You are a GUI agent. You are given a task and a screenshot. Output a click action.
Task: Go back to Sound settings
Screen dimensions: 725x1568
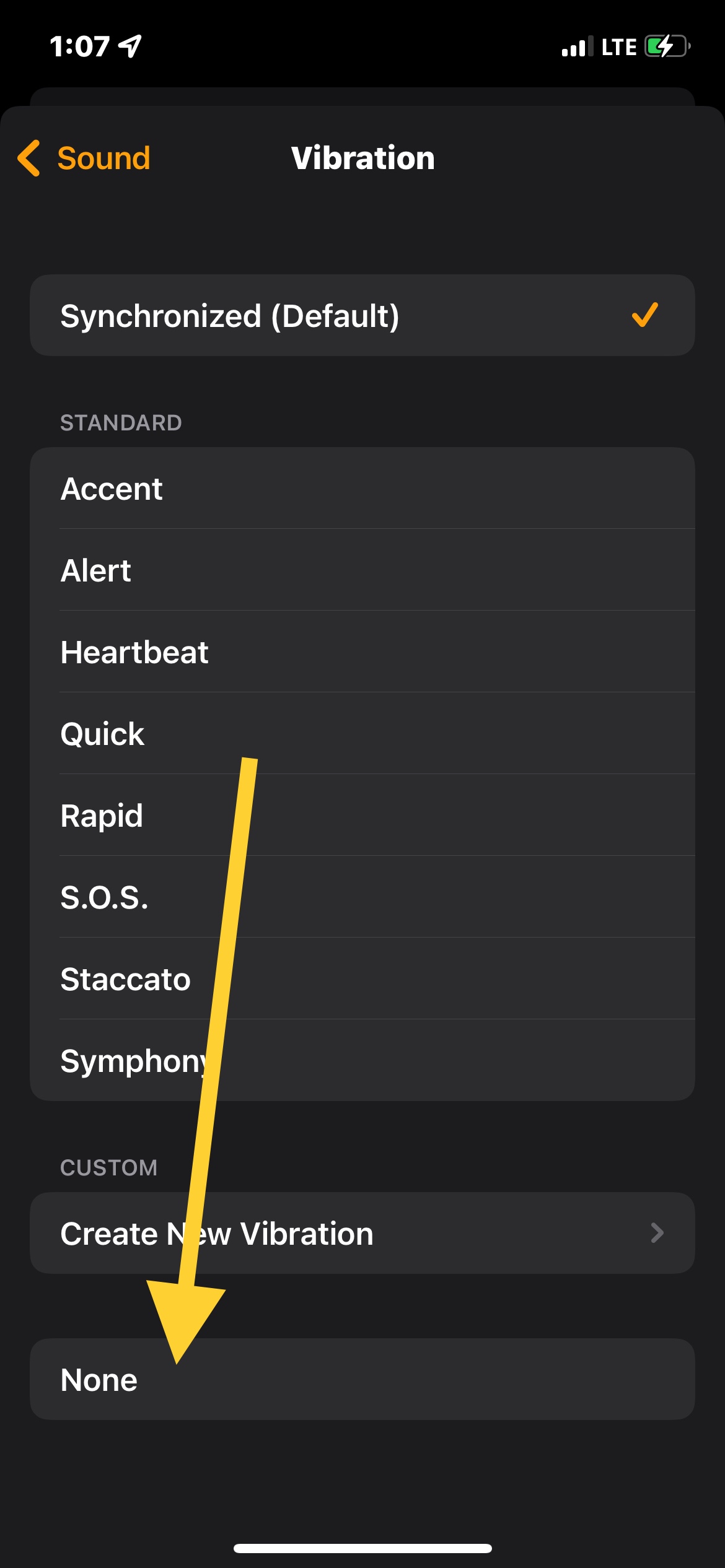(103, 158)
